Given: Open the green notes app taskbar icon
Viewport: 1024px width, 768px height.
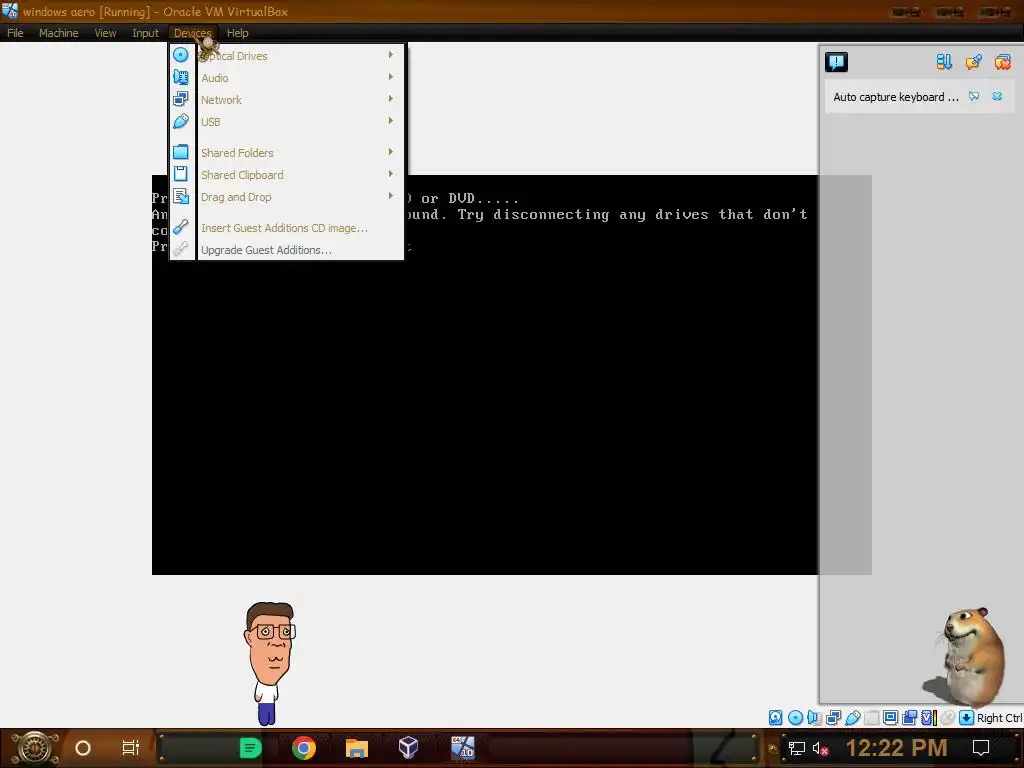Looking at the screenshot, I should pyautogui.click(x=250, y=748).
